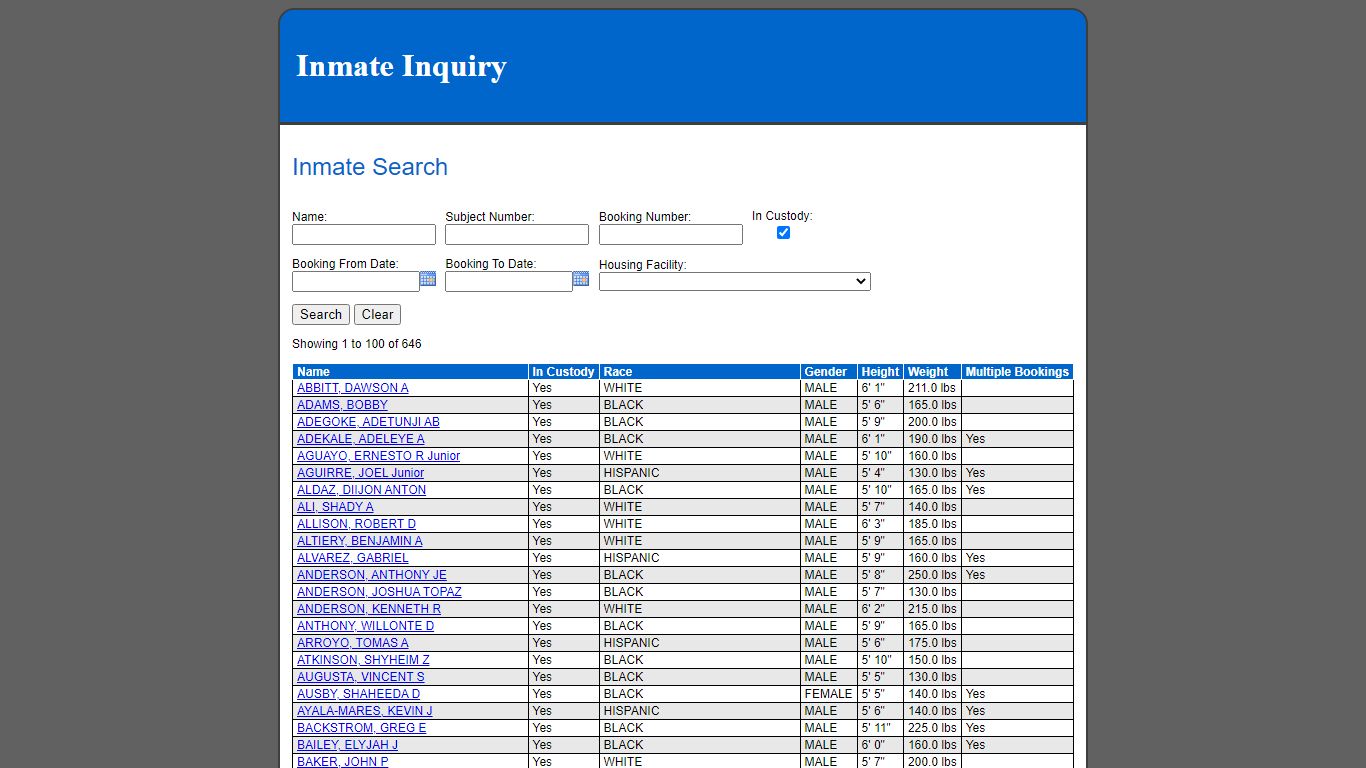Click the Inmate Inquiry header title
The image size is (1366, 768).
tap(401, 66)
